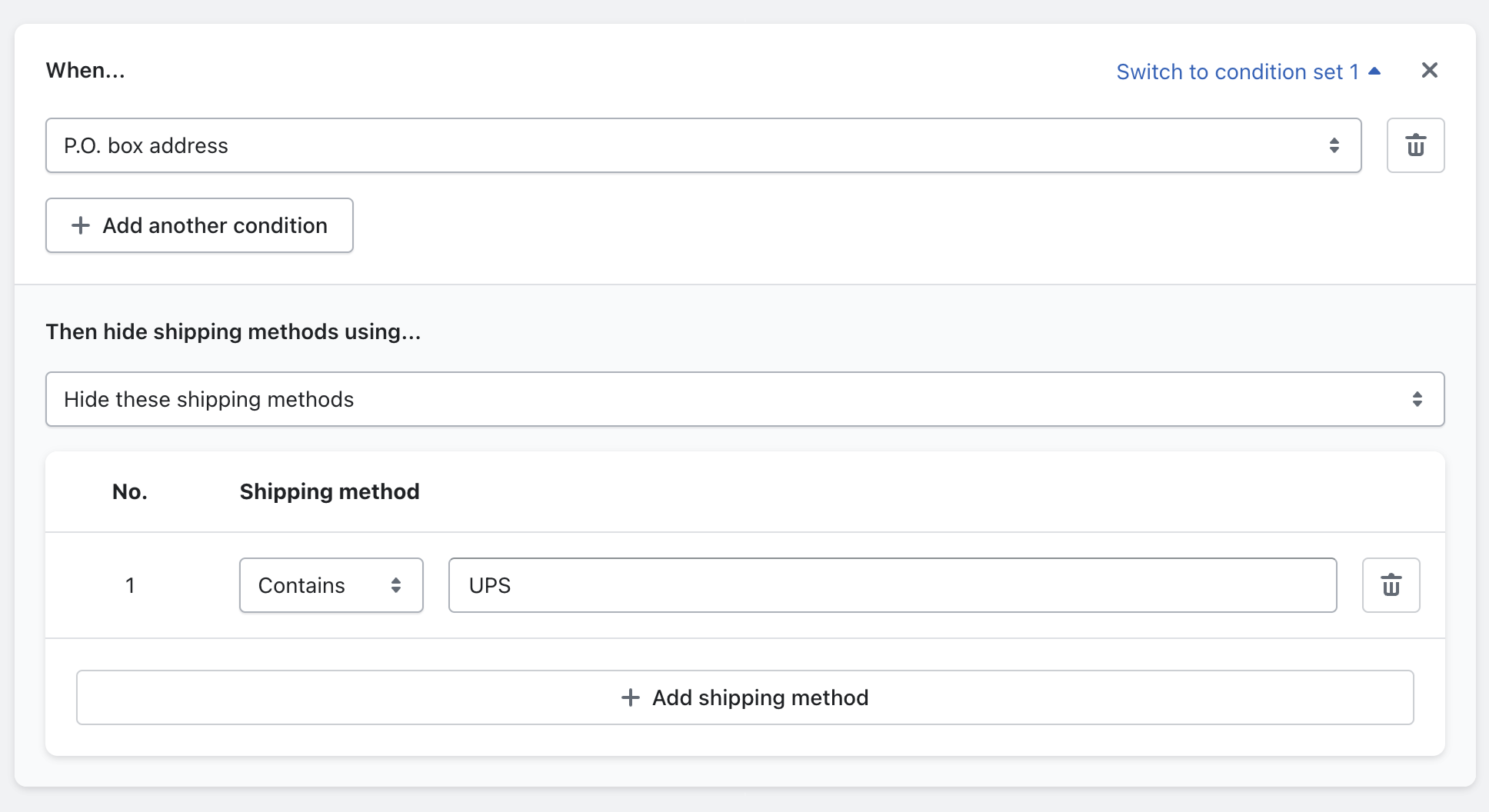Click Add another condition button
Image resolution: width=1489 pixels, height=812 pixels.
pyautogui.click(x=199, y=225)
